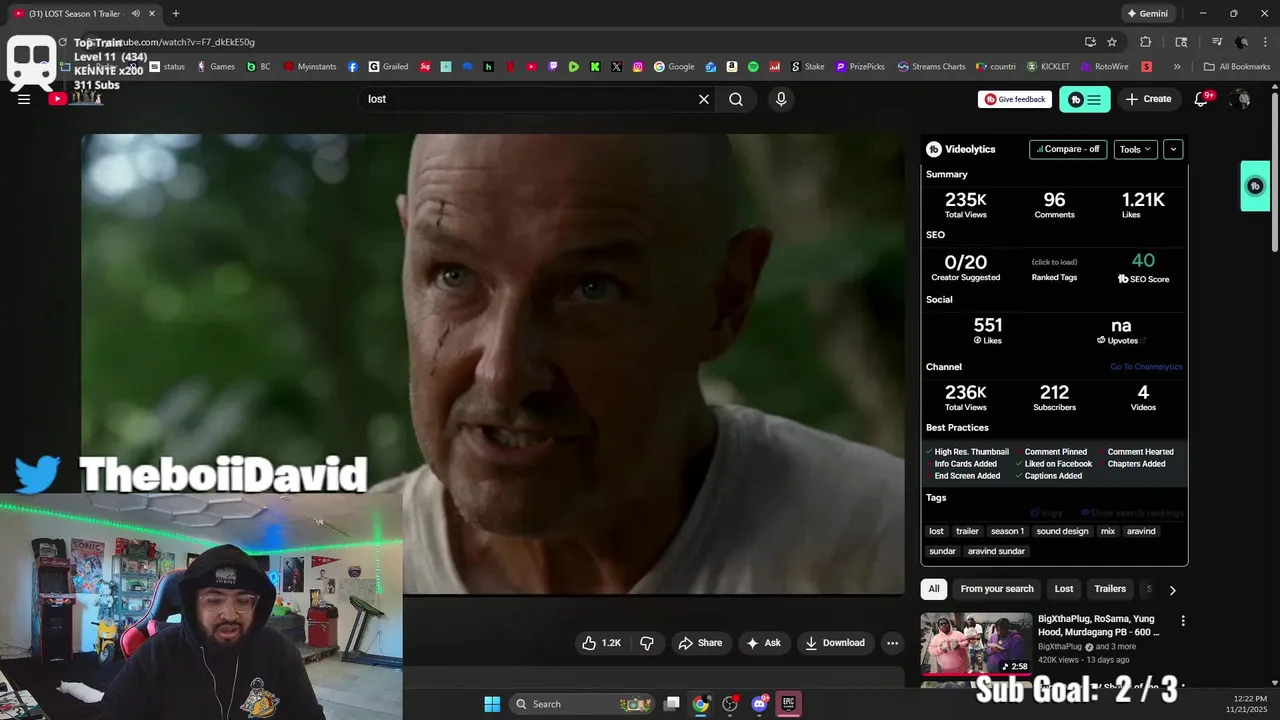
Task: Open the Streams Charts bookmark
Action: (x=931, y=67)
